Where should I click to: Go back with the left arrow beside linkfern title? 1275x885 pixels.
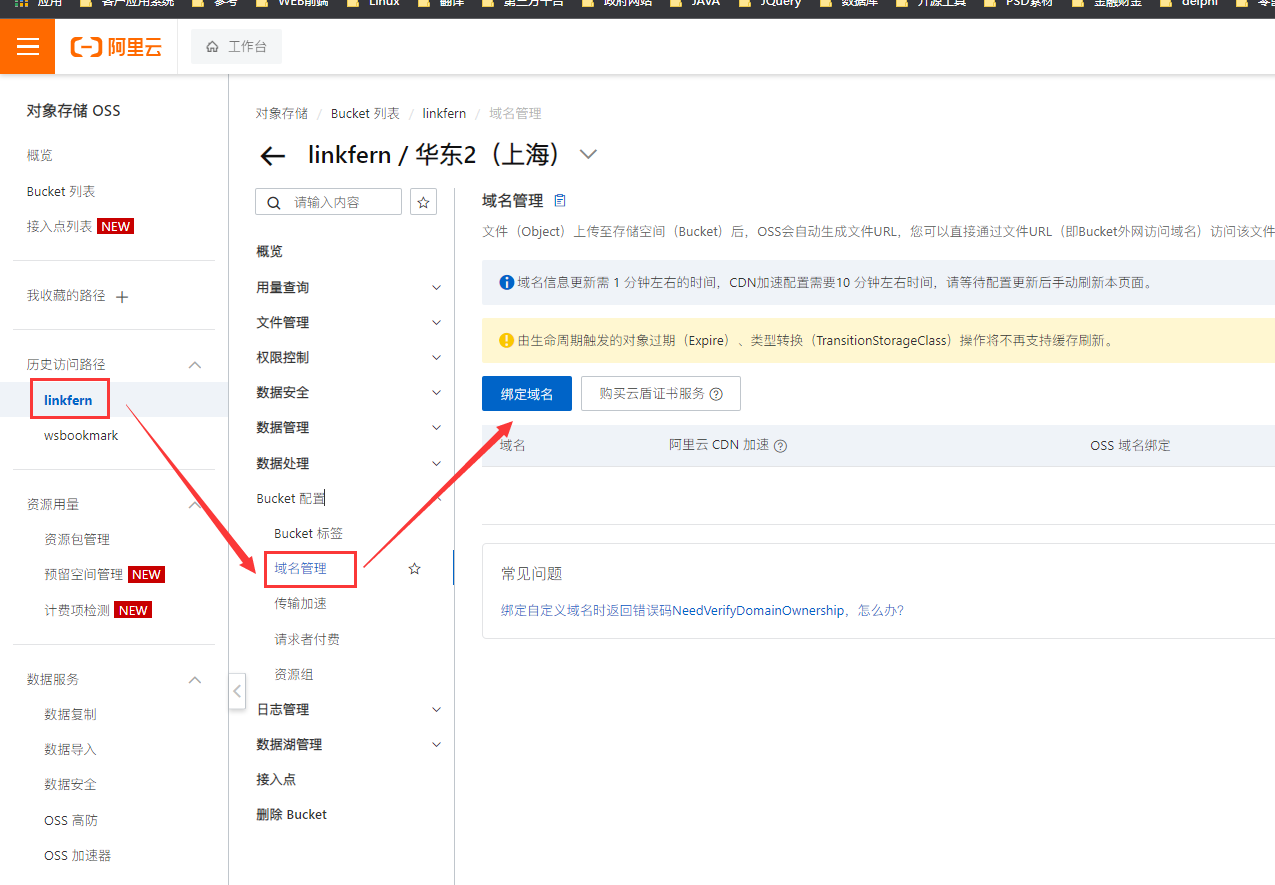tap(273, 156)
